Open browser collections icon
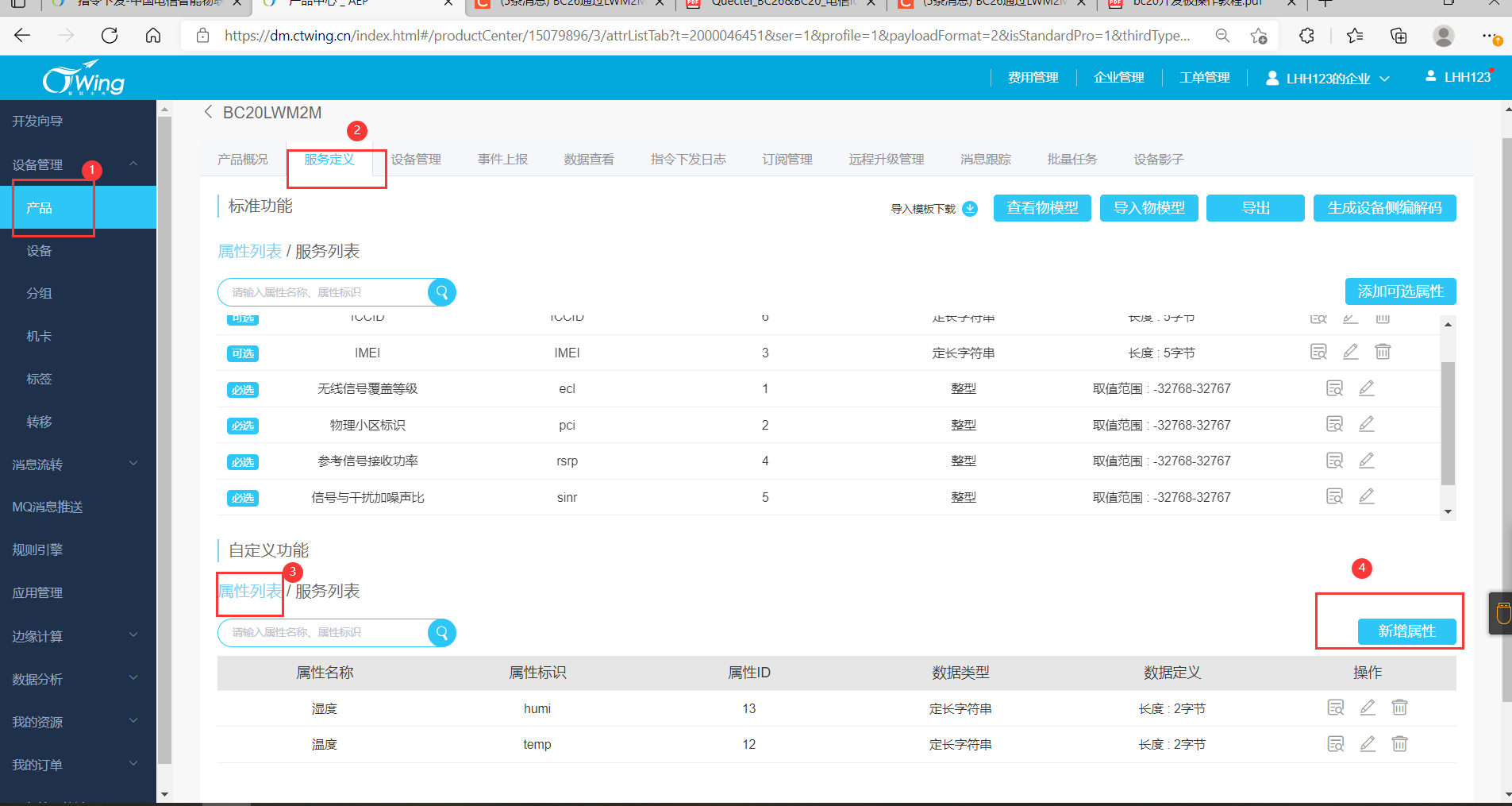The width and height of the screenshot is (1512, 806). click(1399, 36)
